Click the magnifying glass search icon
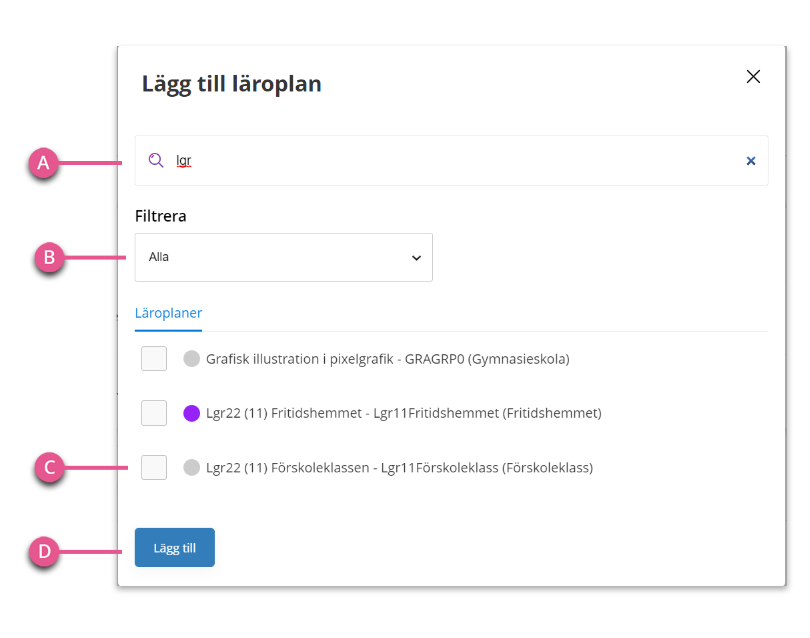 click(155, 160)
